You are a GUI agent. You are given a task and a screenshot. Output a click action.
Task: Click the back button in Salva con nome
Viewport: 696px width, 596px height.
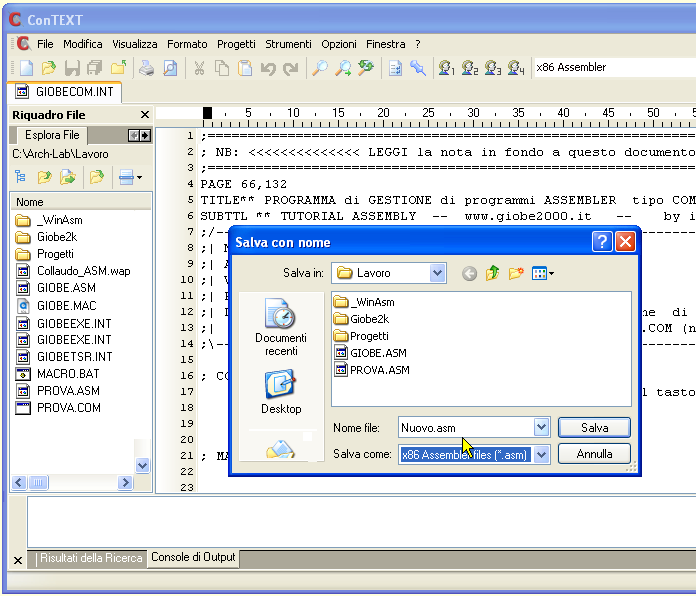[x=469, y=273]
